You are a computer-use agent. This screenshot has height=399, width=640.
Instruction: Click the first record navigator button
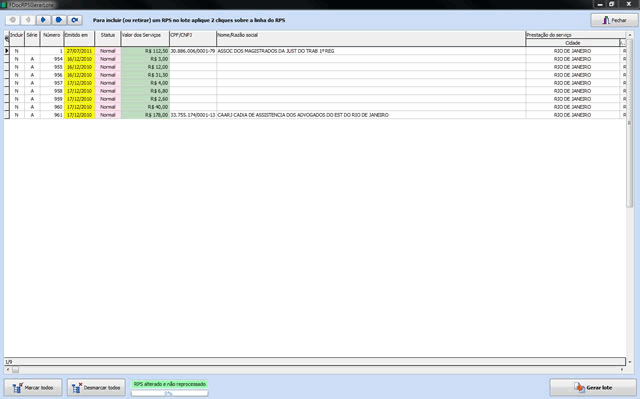(13, 20)
